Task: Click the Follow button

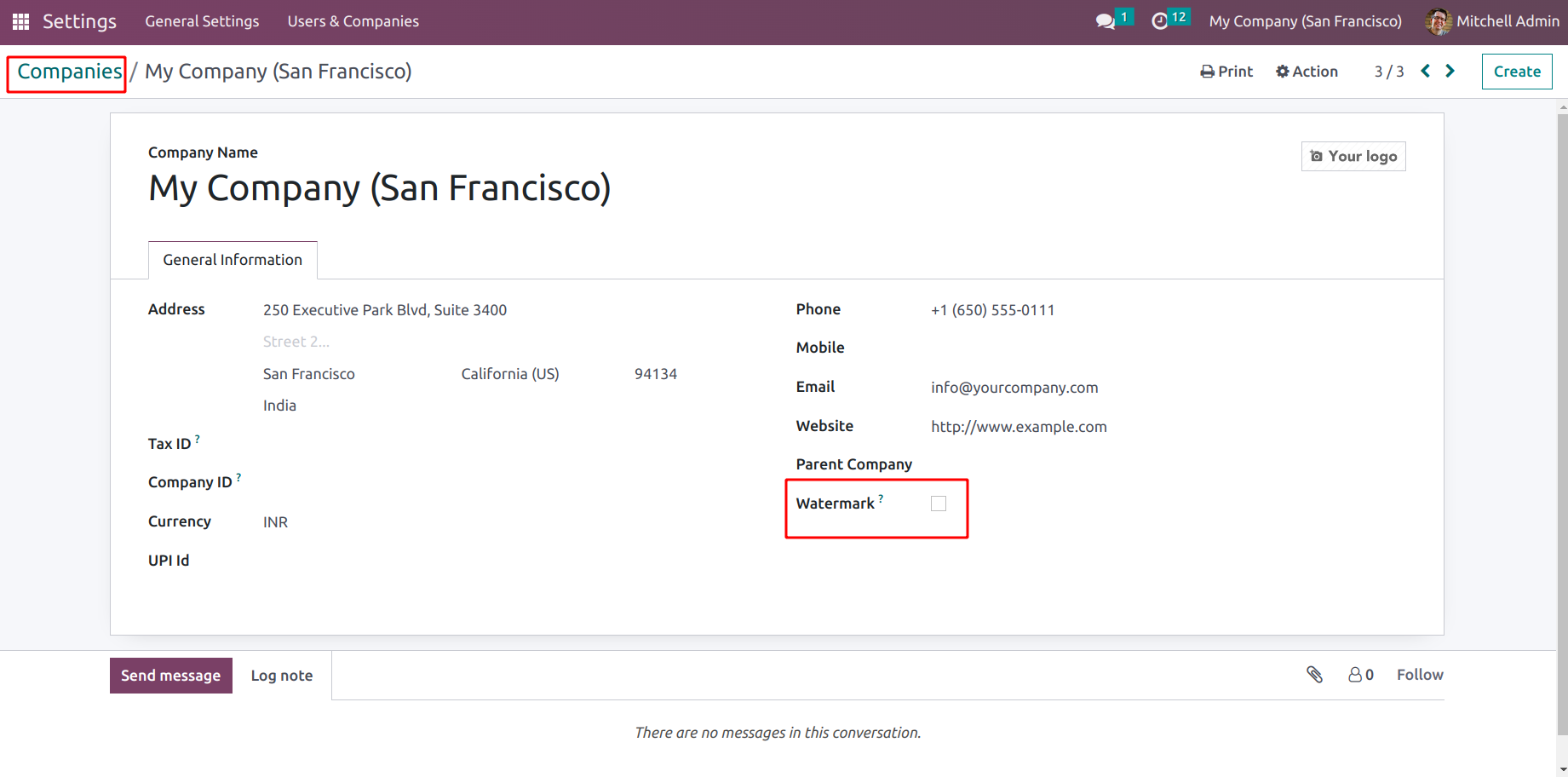Action: click(x=1420, y=675)
